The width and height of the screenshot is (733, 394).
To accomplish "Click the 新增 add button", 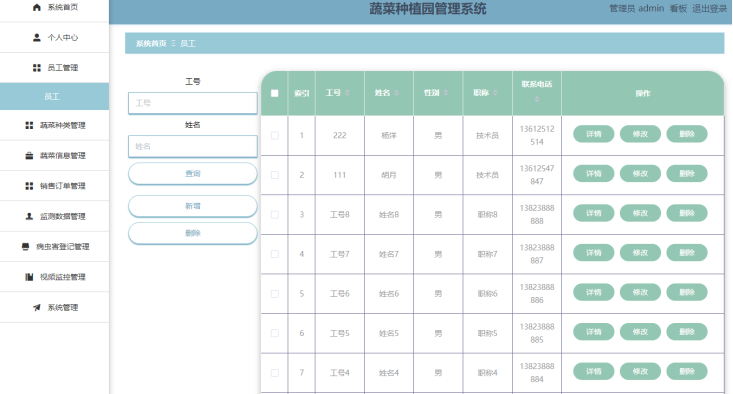I will (193, 206).
